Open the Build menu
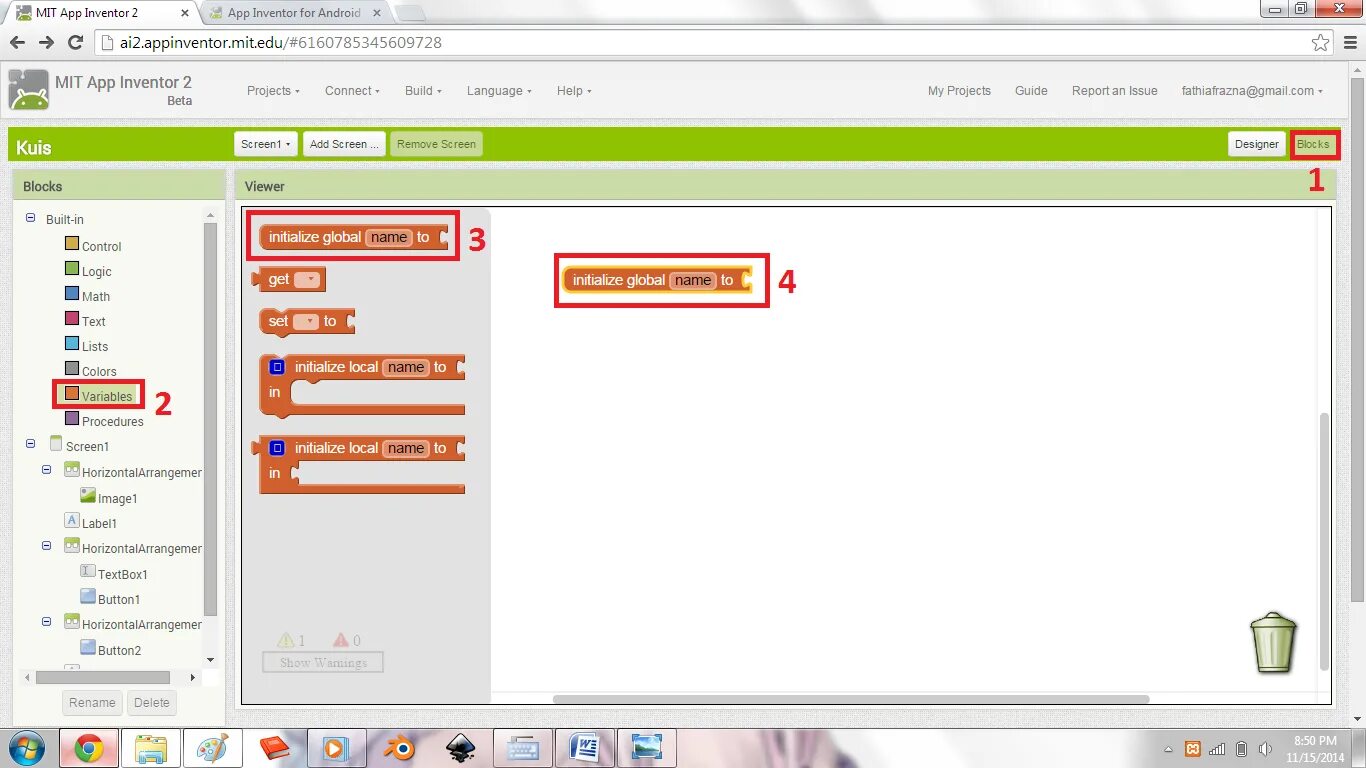 [x=423, y=91]
